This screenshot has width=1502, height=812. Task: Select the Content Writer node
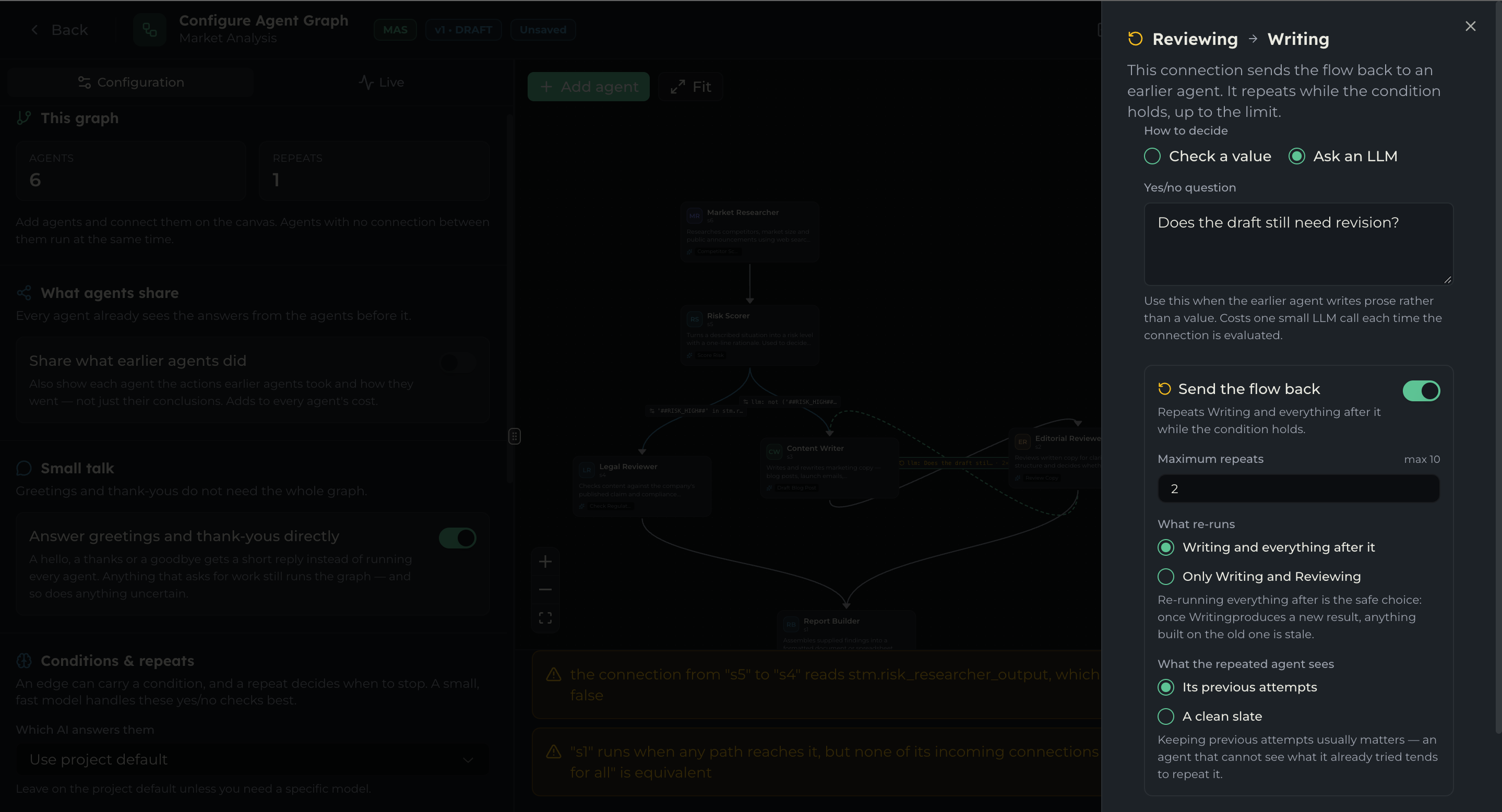829,468
